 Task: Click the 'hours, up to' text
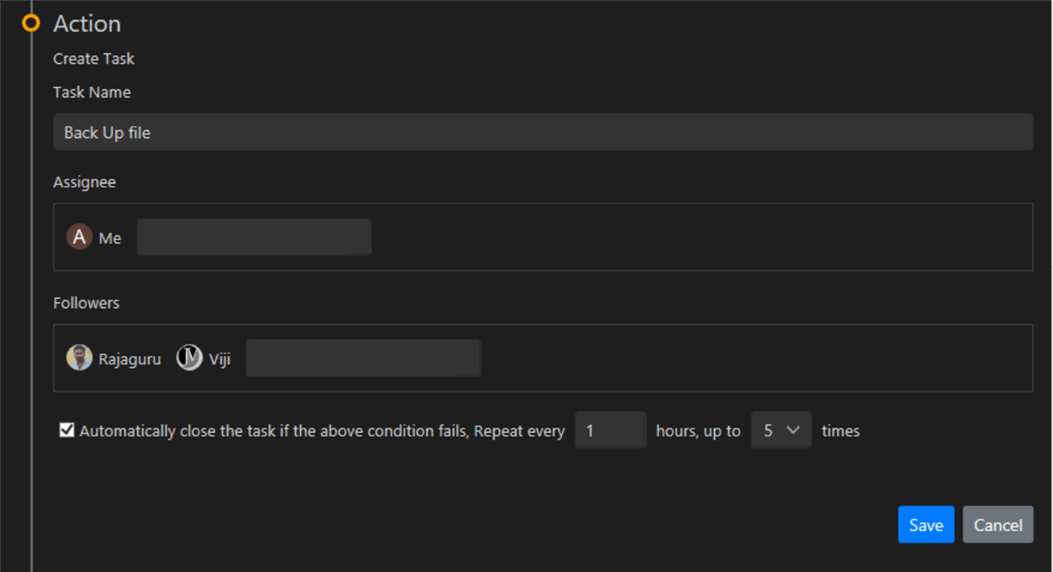[x=698, y=431]
